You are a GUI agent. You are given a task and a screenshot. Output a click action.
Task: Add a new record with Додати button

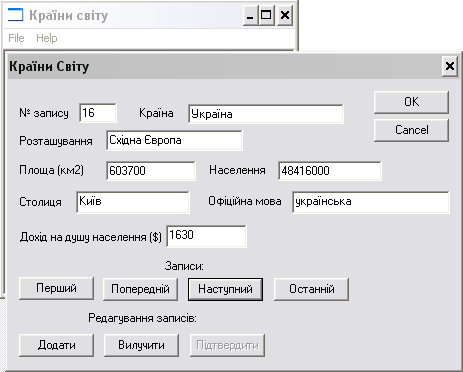point(56,345)
